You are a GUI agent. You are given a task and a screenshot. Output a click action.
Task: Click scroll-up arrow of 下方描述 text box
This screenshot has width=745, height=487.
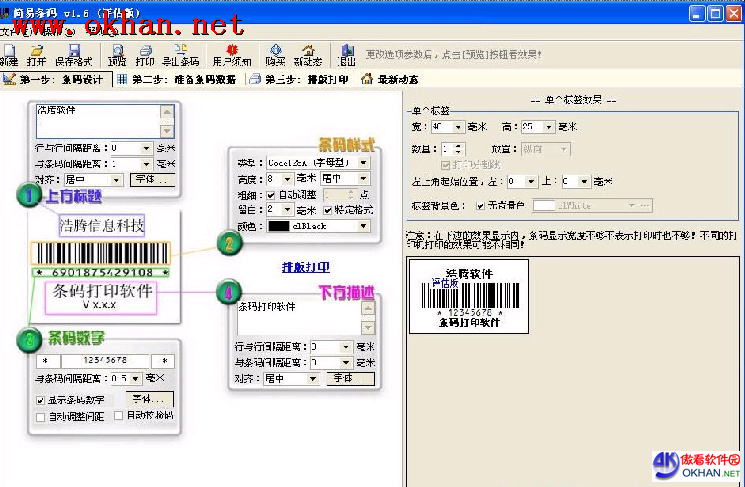tap(368, 309)
